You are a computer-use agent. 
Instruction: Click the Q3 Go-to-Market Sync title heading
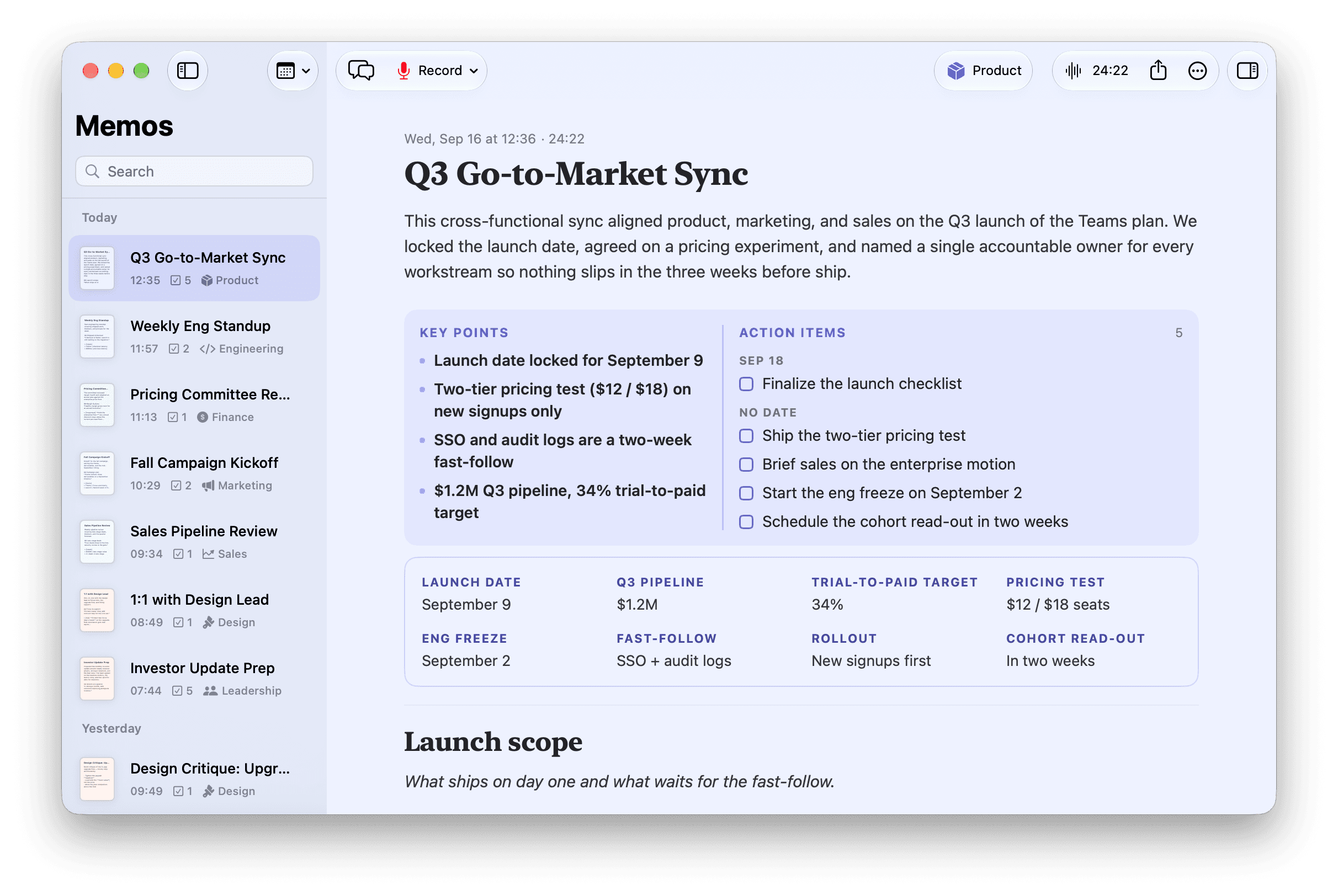tap(576, 174)
